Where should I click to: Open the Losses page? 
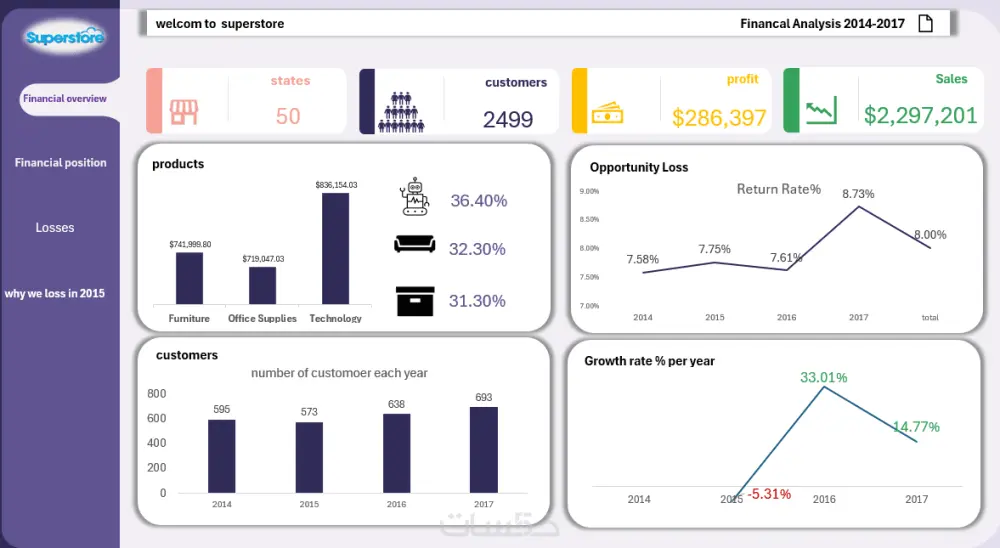pyautogui.click(x=55, y=228)
